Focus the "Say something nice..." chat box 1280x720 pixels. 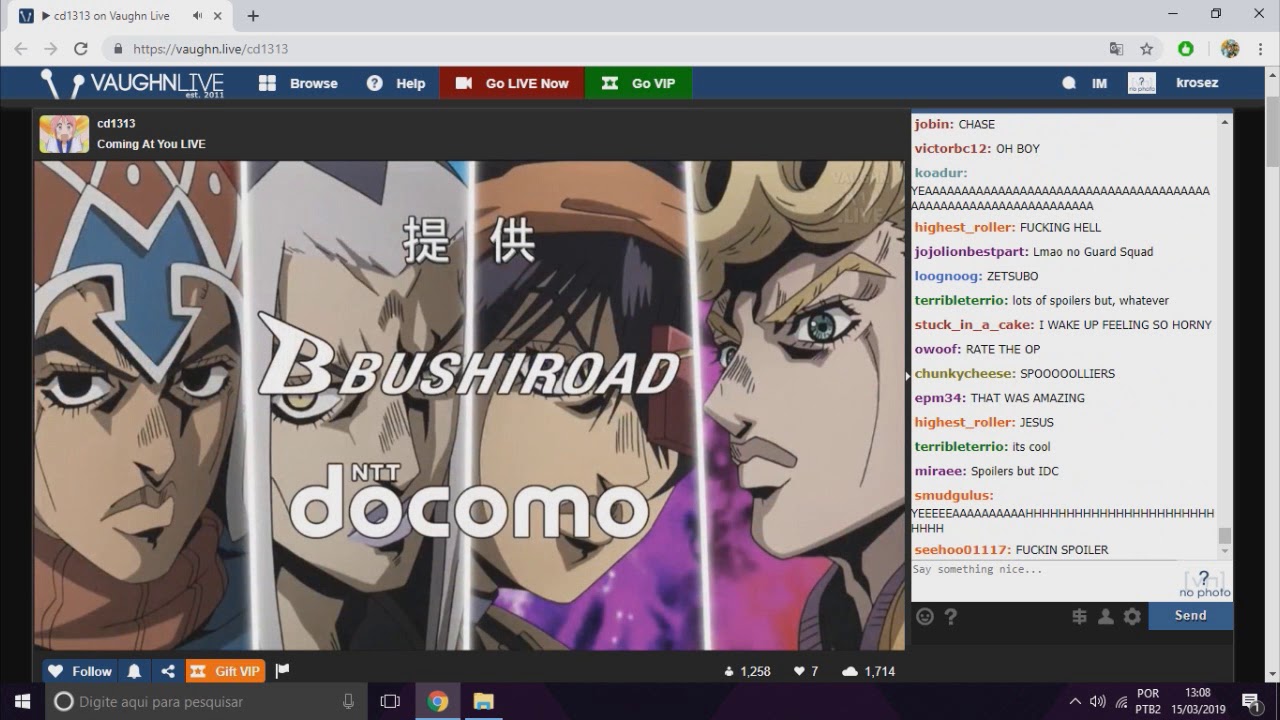(x=1045, y=580)
